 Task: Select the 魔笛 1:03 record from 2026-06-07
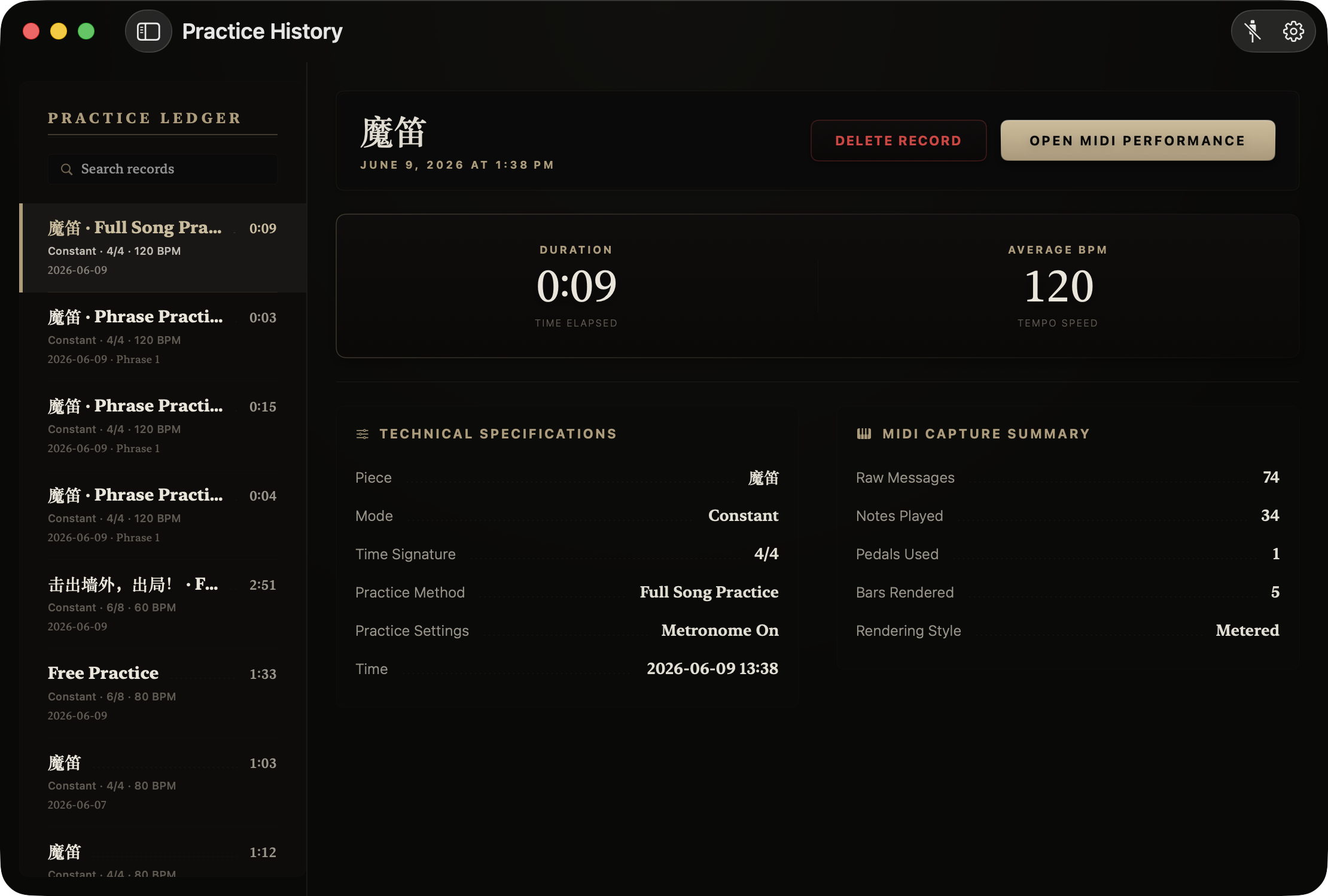(163, 782)
